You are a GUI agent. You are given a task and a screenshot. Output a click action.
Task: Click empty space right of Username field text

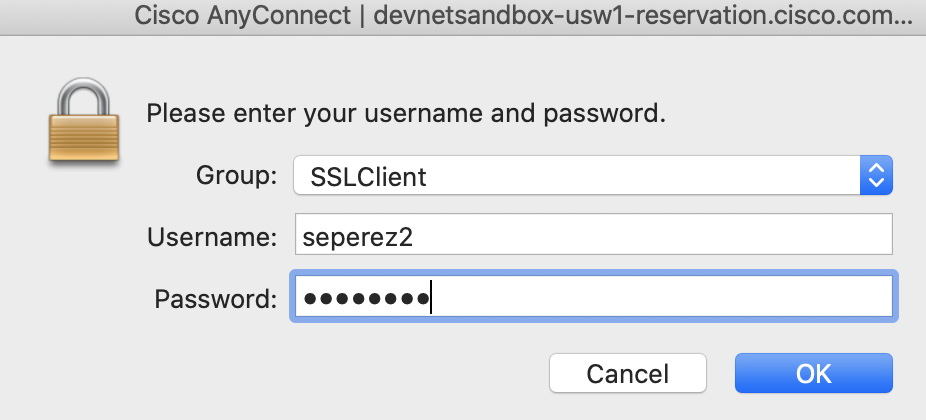(650, 237)
